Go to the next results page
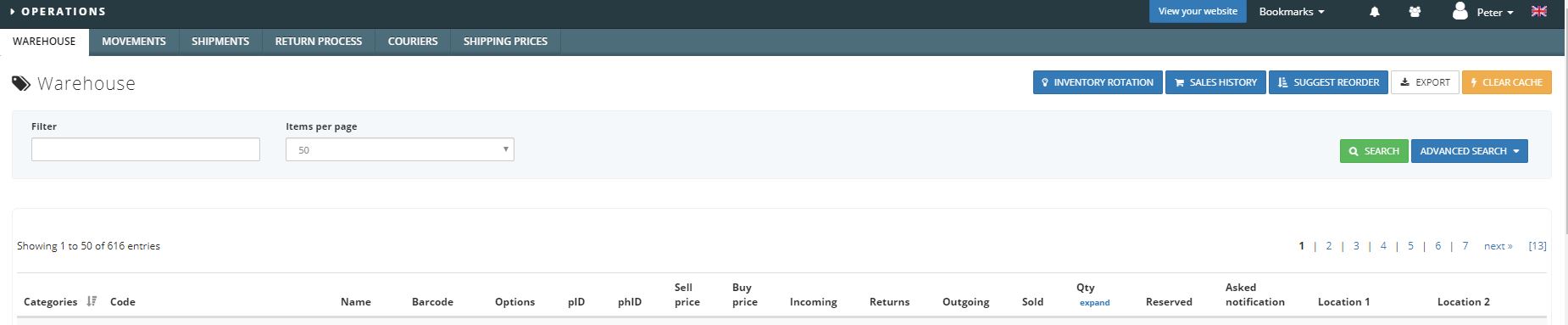This screenshot has height=325, width=1568. pyautogui.click(x=1498, y=246)
